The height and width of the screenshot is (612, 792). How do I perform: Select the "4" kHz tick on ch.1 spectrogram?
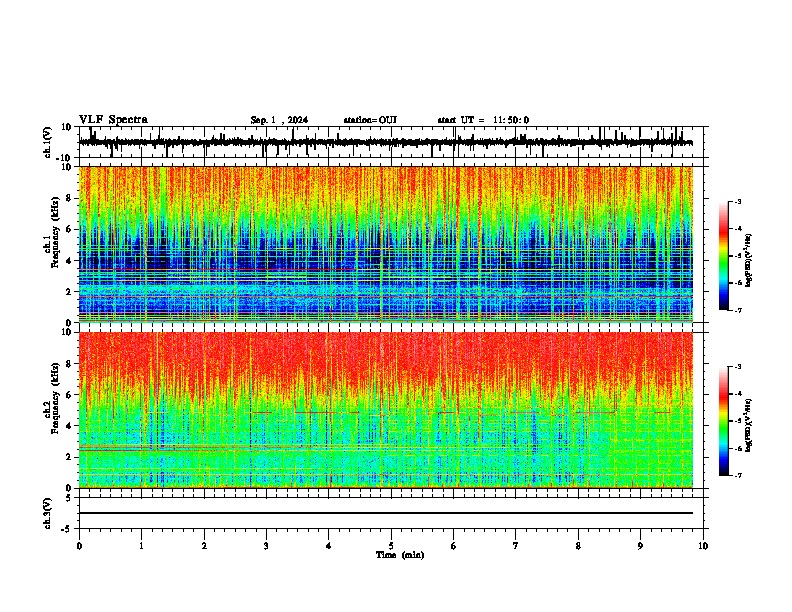click(69, 261)
